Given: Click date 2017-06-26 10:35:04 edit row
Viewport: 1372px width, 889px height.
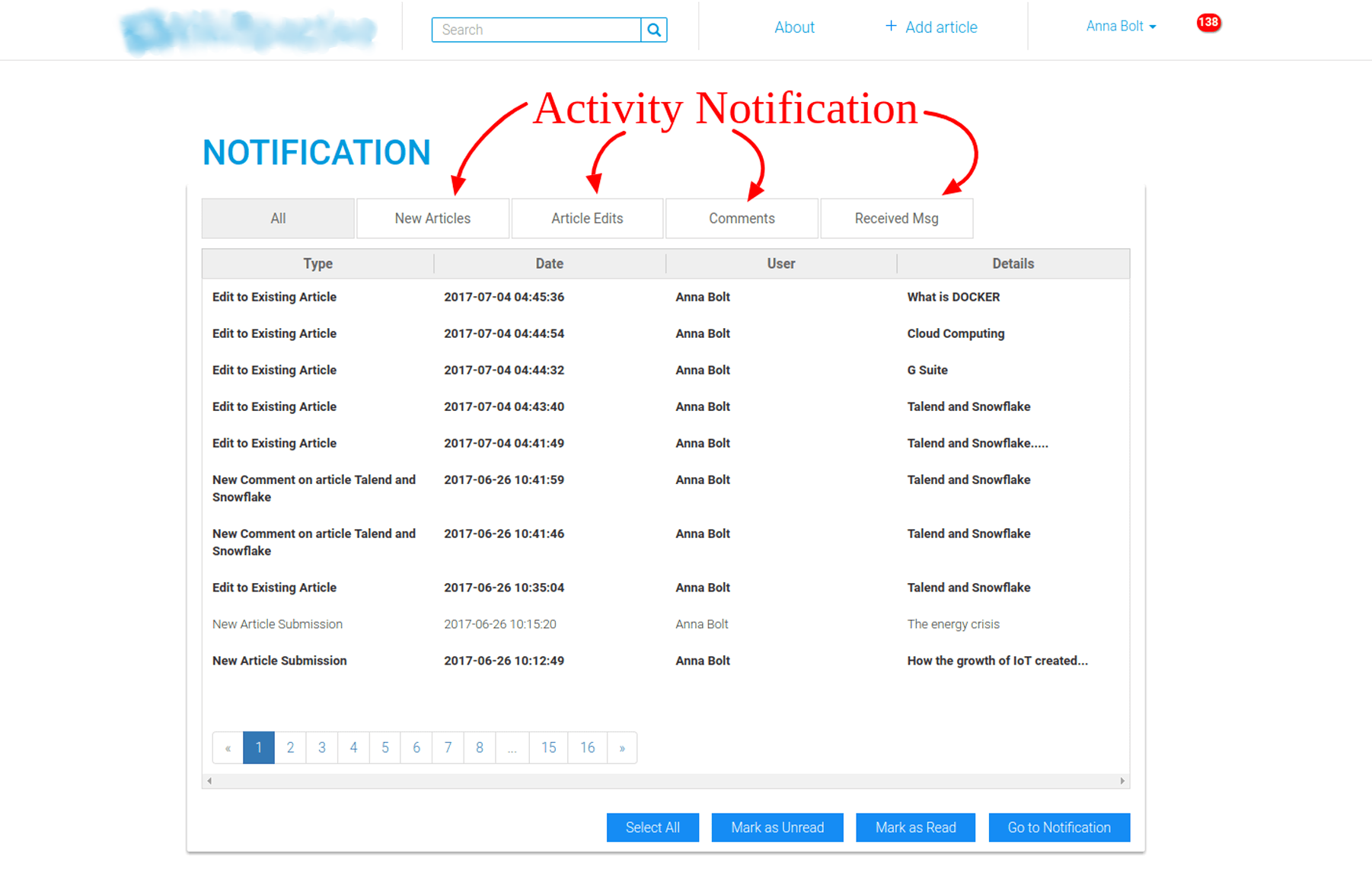Looking at the screenshot, I should click(504, 588).
